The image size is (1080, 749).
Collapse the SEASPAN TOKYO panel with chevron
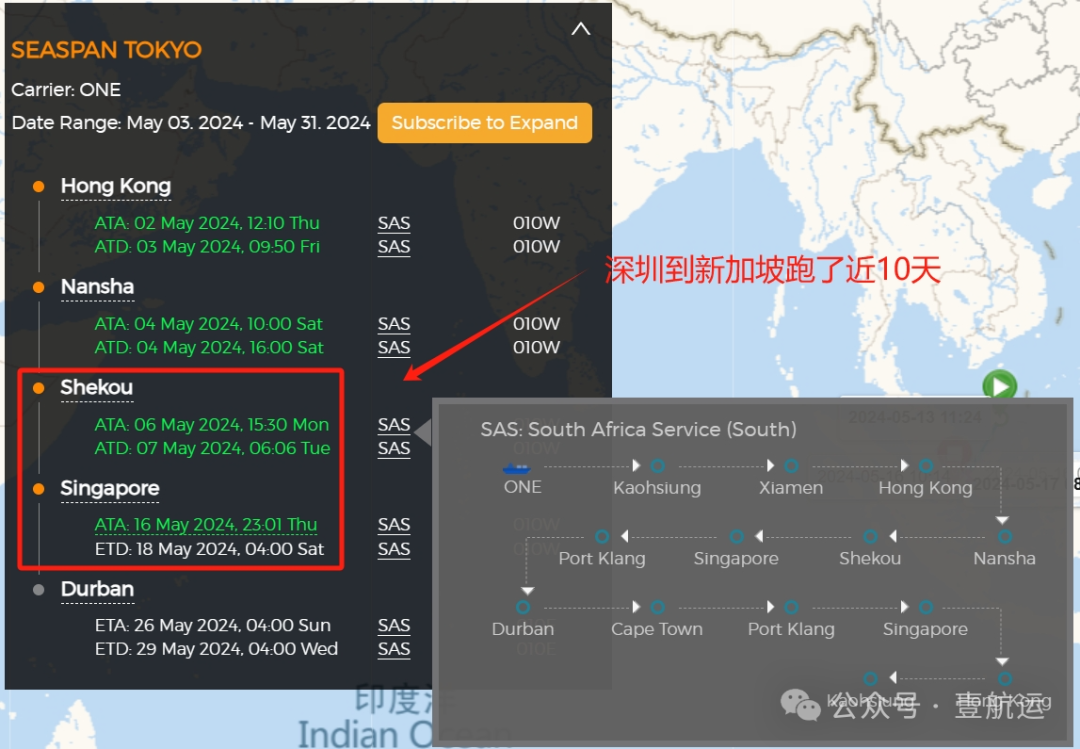pos(581,29)
